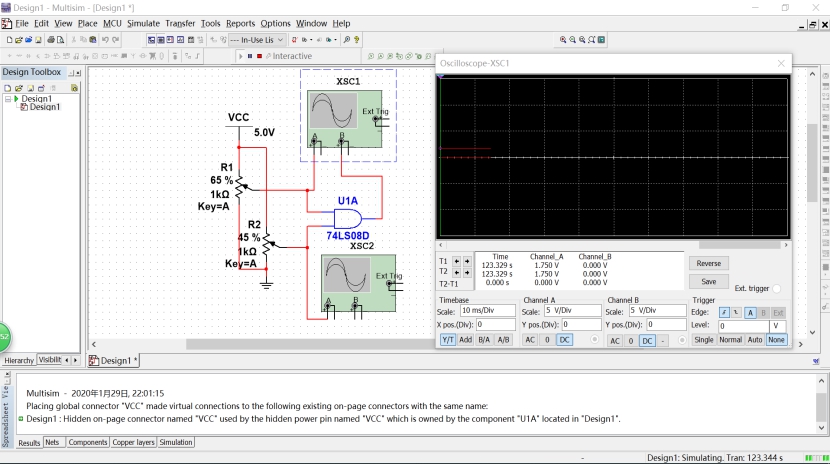Toggle the Ext. trigger radio button
This screenshot has width=830, height=465.
tap(776, 289)
